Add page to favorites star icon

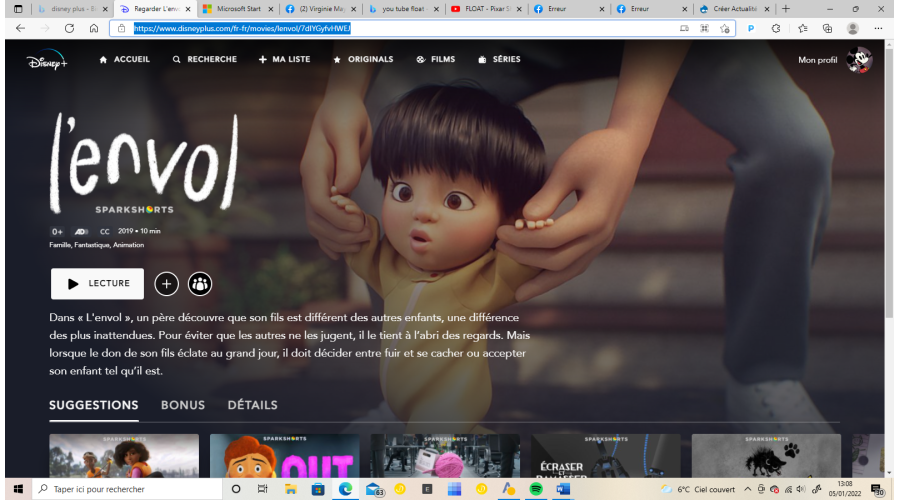coord(725,28)
